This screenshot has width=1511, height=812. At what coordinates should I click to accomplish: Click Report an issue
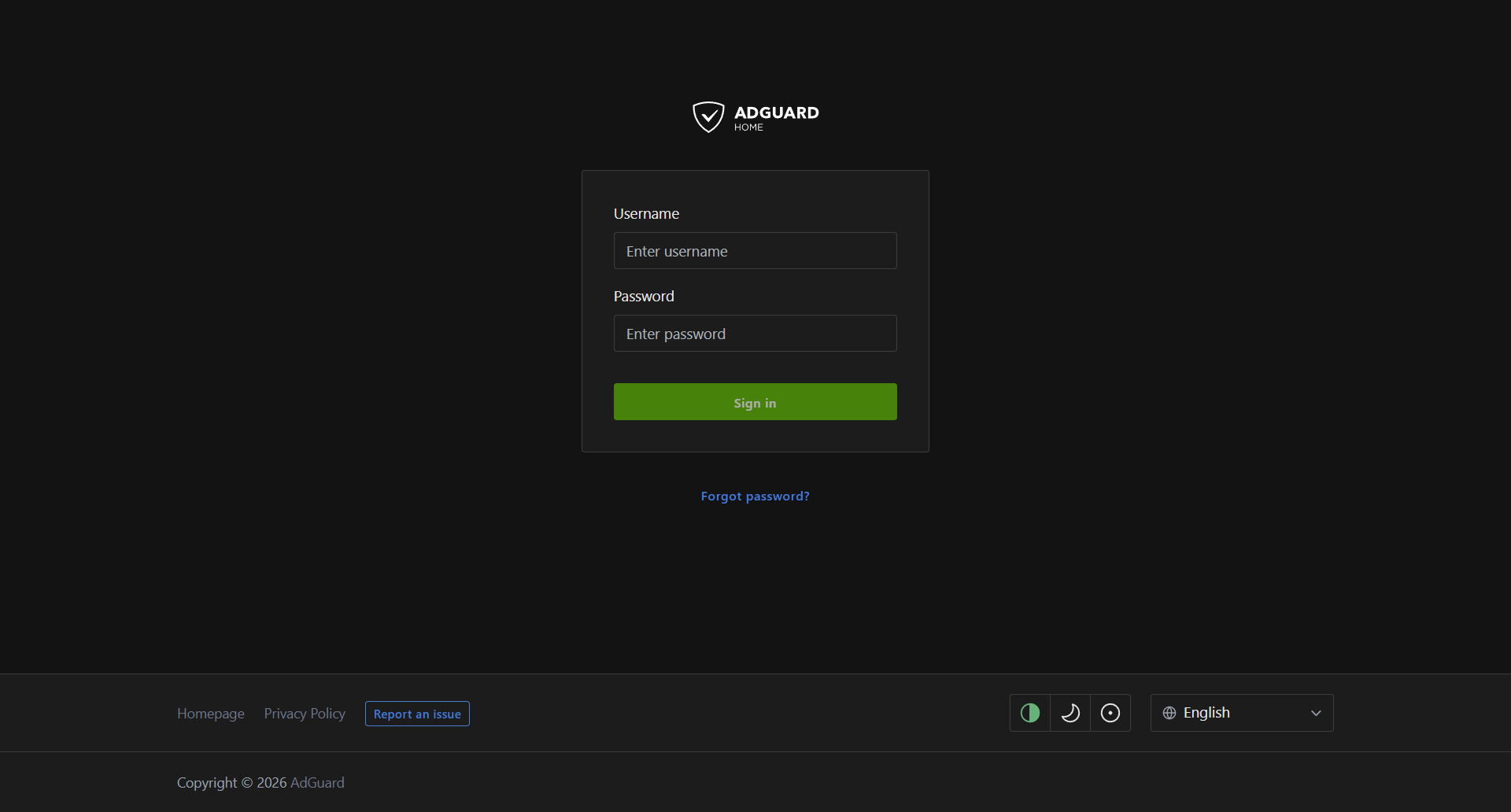point(417,713)
